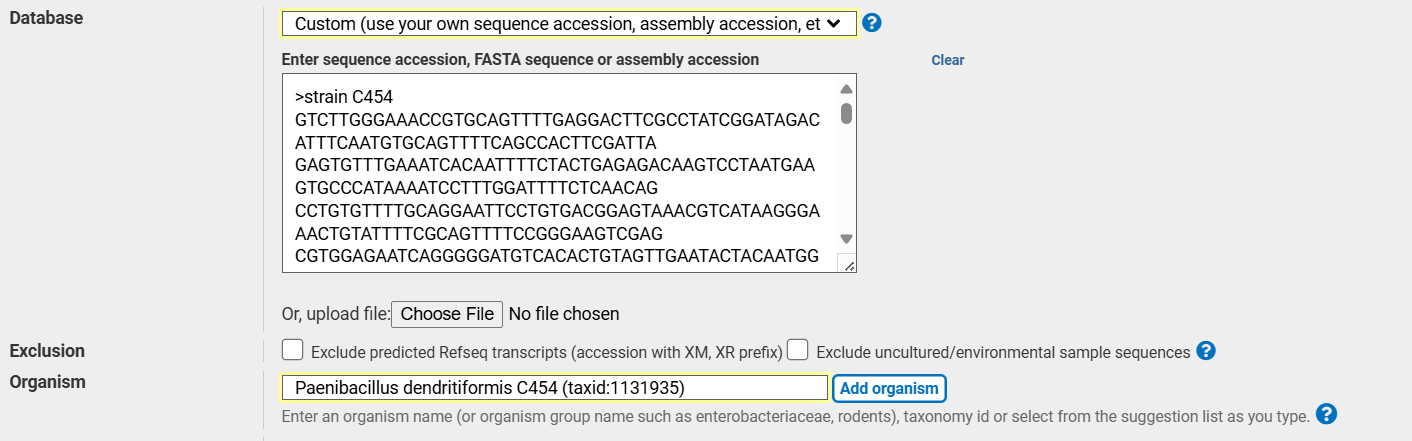Clear the entered FASTA sequence
The image size is (1412, 441).
948,60
